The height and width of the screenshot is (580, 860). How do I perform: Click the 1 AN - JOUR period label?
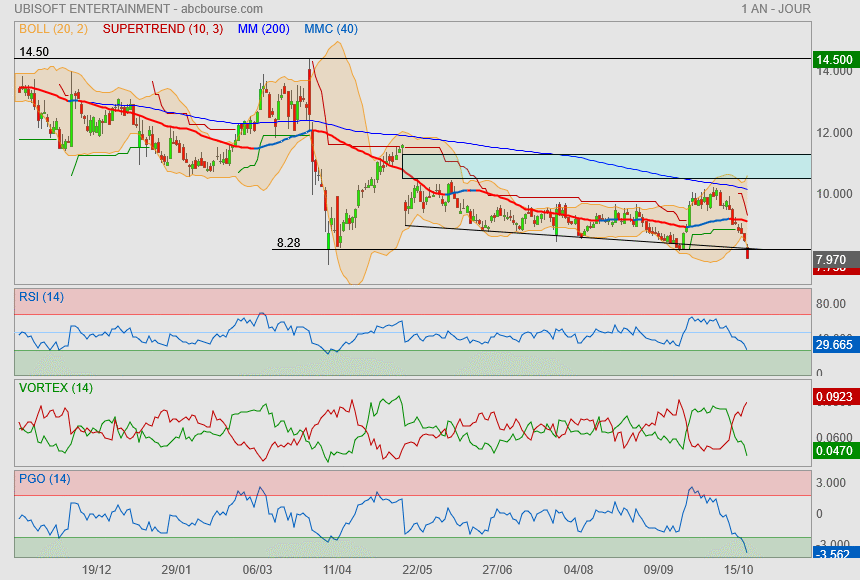click(776, 9)
